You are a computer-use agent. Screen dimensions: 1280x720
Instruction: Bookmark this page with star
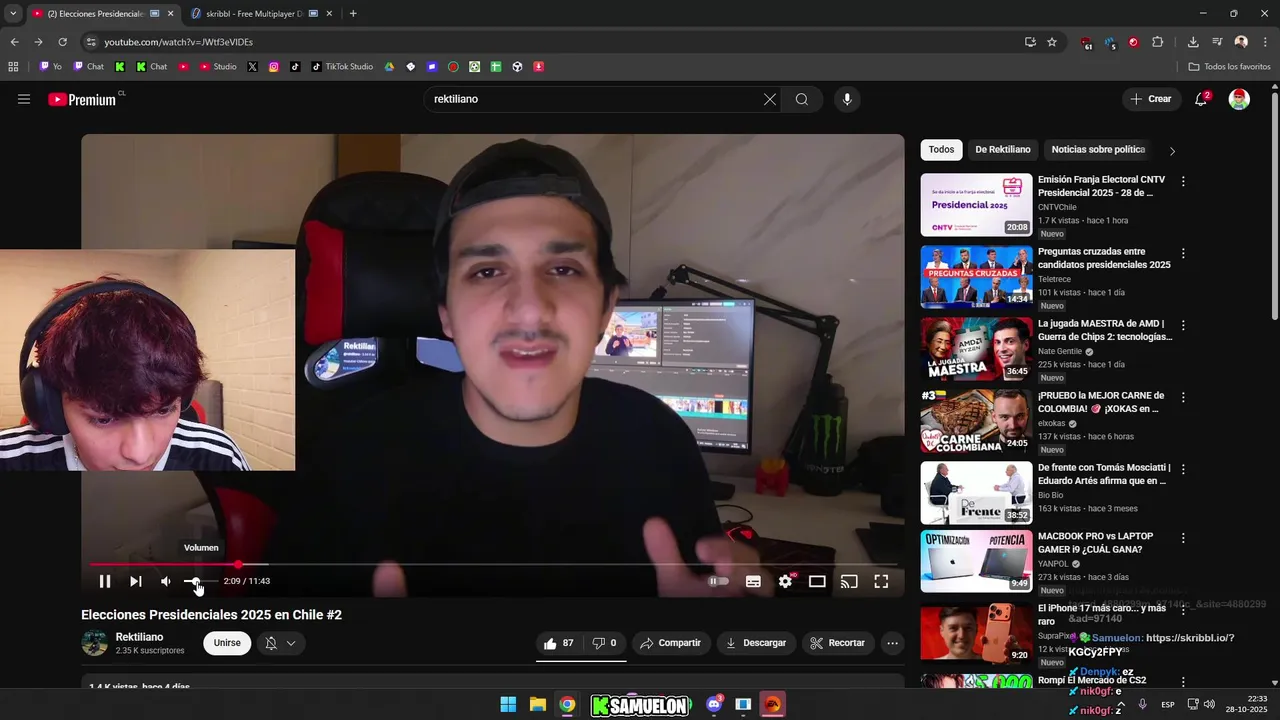(1052, 42)
